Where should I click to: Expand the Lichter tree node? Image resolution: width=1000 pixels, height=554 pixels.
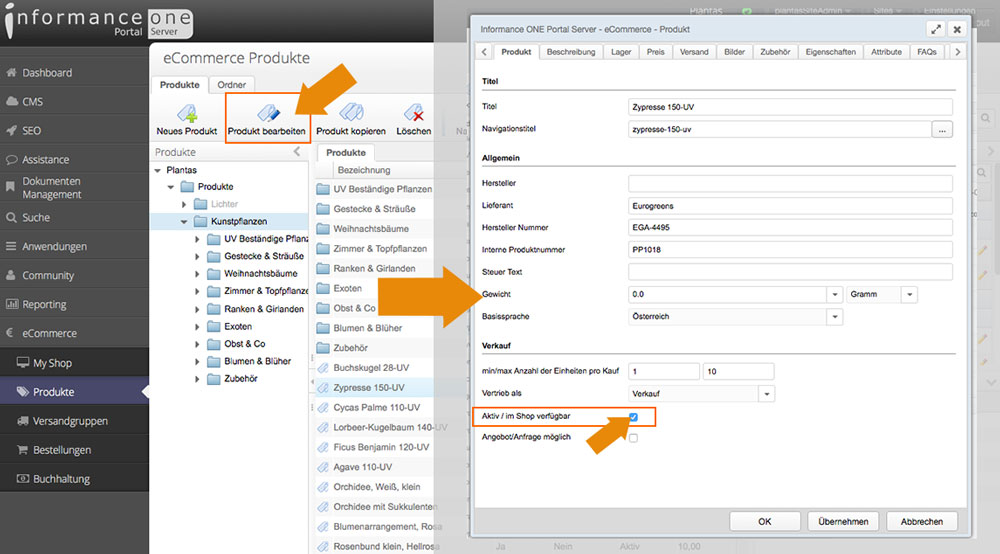[x=184, y=205]
